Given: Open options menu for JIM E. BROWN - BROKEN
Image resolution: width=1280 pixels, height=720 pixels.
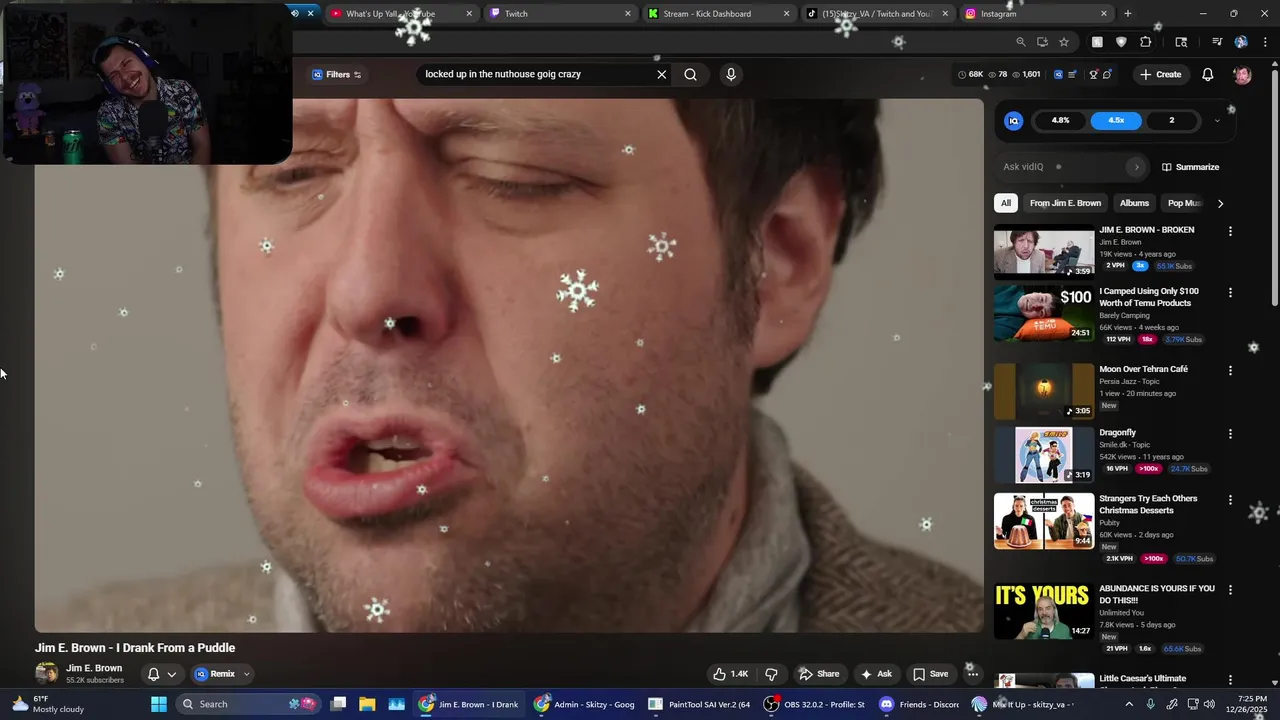Looking at the screenshot, I should [1230, 231].
